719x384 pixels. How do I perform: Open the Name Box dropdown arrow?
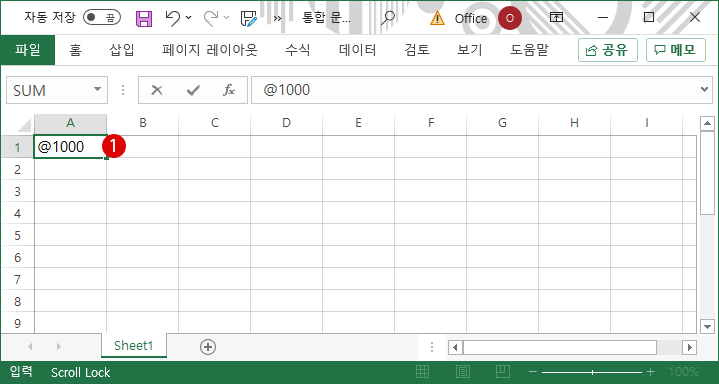point(97,90)
